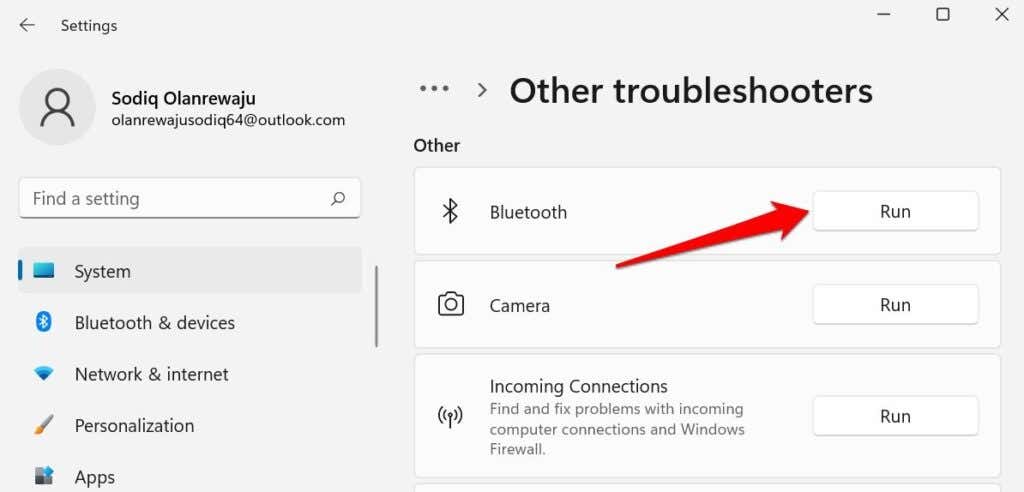Click the user profile avatar icon
Viewport: 1024px width, 492px height.
[57, 107]
